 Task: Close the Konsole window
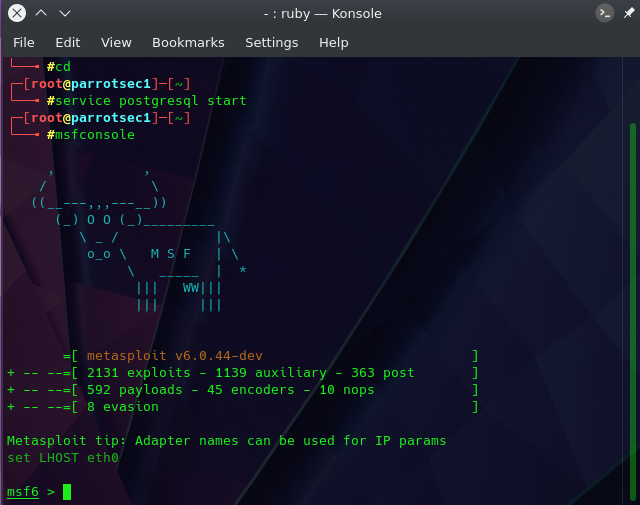[17, 13]
